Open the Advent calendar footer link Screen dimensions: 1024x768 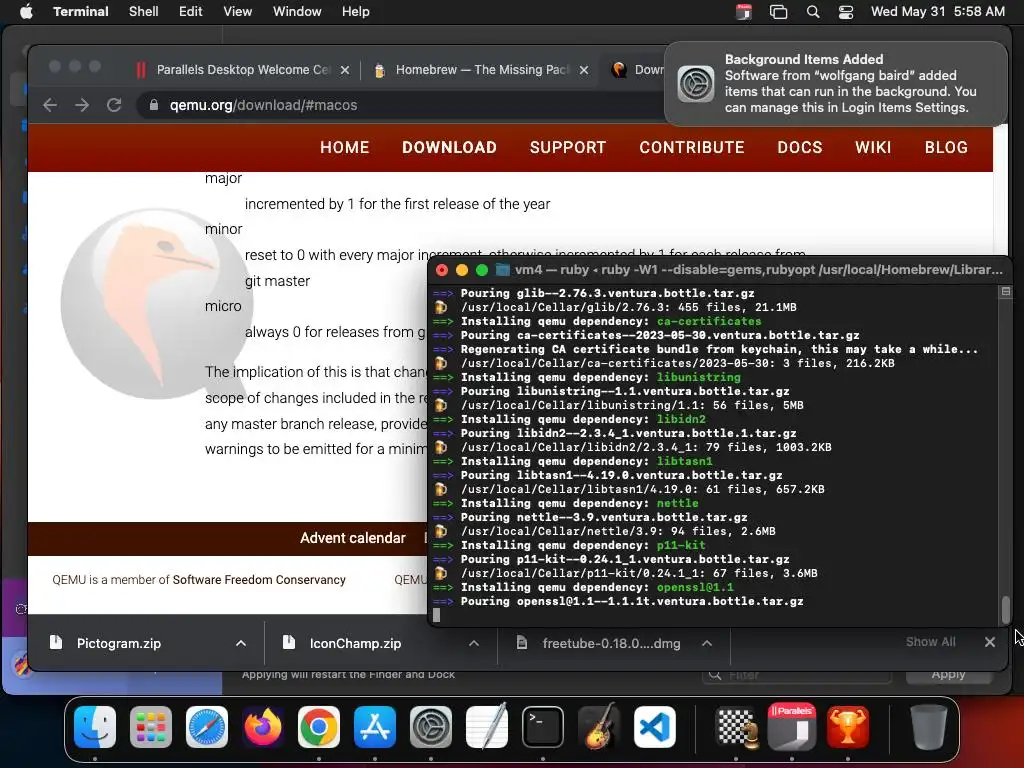[353, 538]
